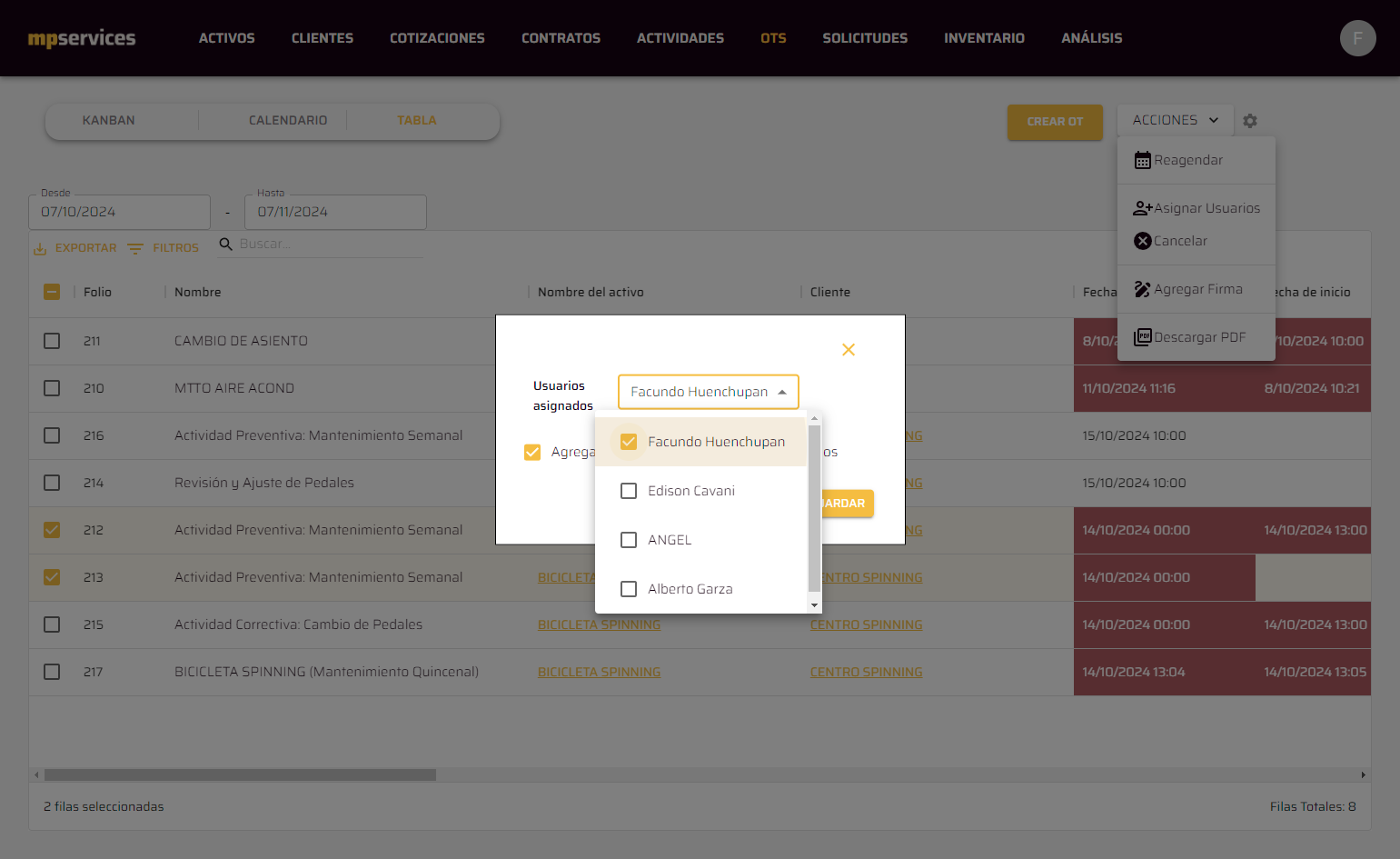Sort by the Folio column header
The height and width of the screenshot is (859, 1400).
tap(97, 292)
